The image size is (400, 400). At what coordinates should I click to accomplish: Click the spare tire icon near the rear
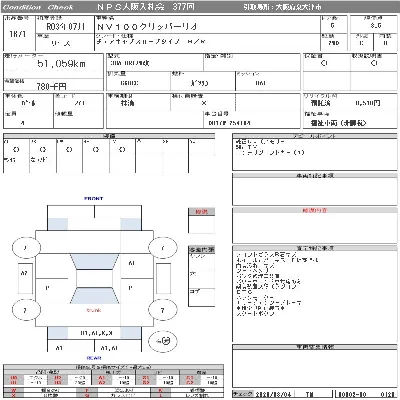(163, 341)
